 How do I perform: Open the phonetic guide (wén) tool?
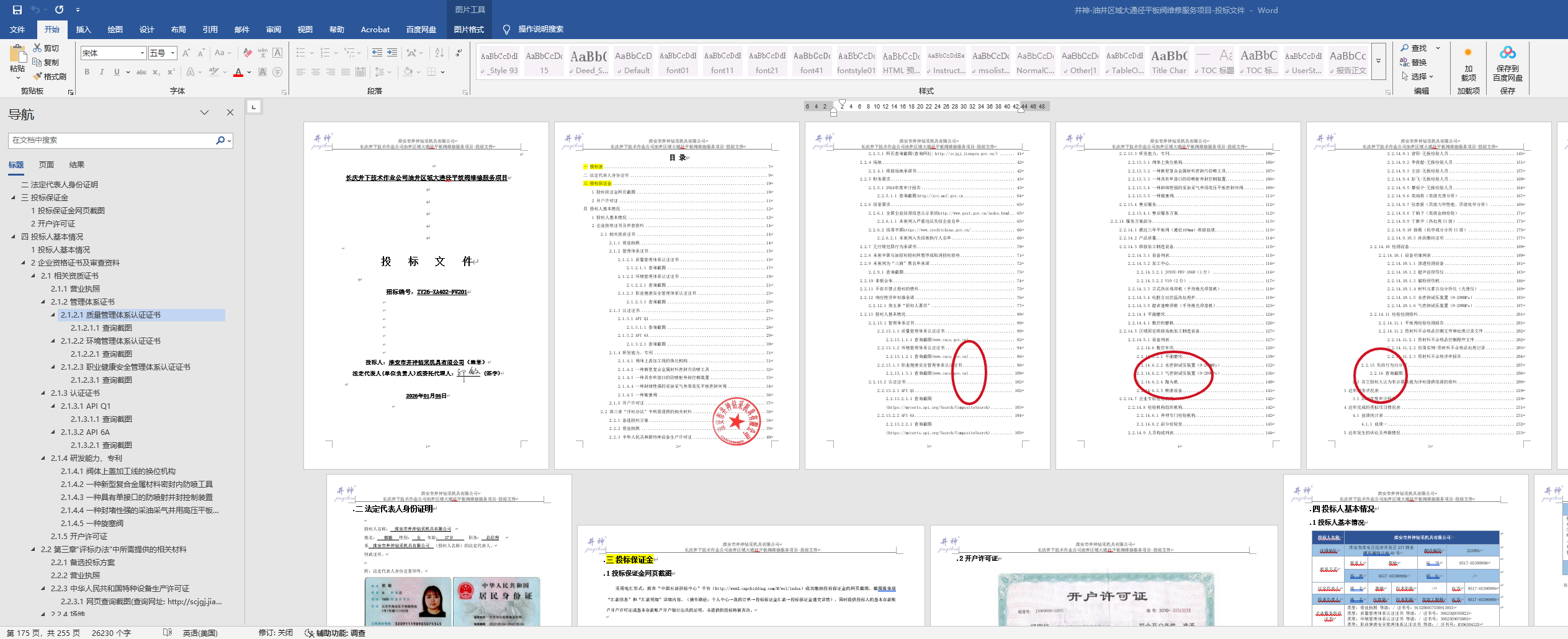pos(262,53)
